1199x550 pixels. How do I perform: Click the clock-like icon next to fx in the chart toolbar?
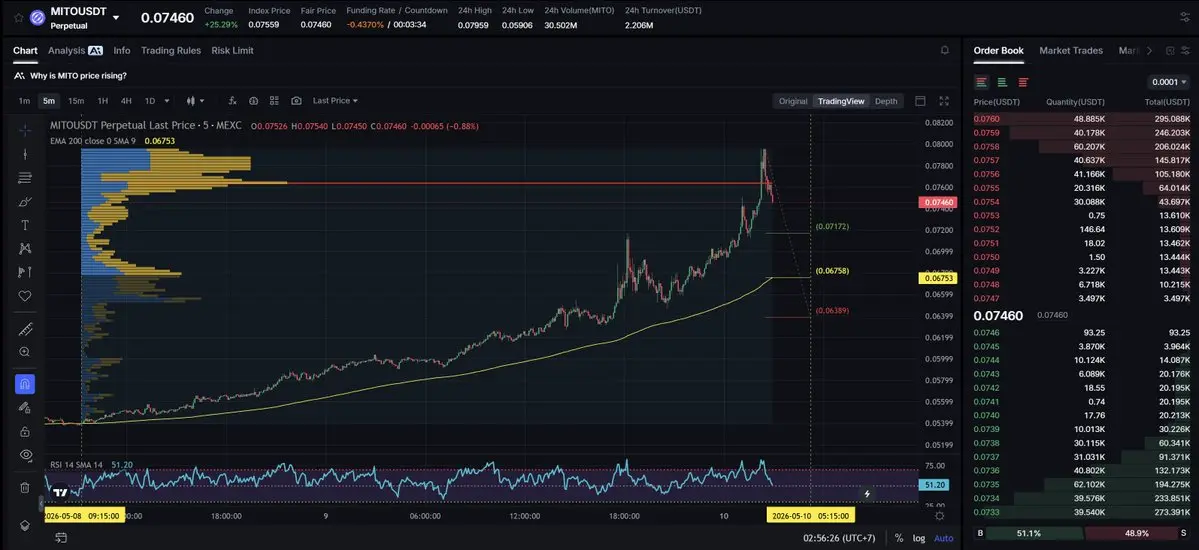[253, 101]
